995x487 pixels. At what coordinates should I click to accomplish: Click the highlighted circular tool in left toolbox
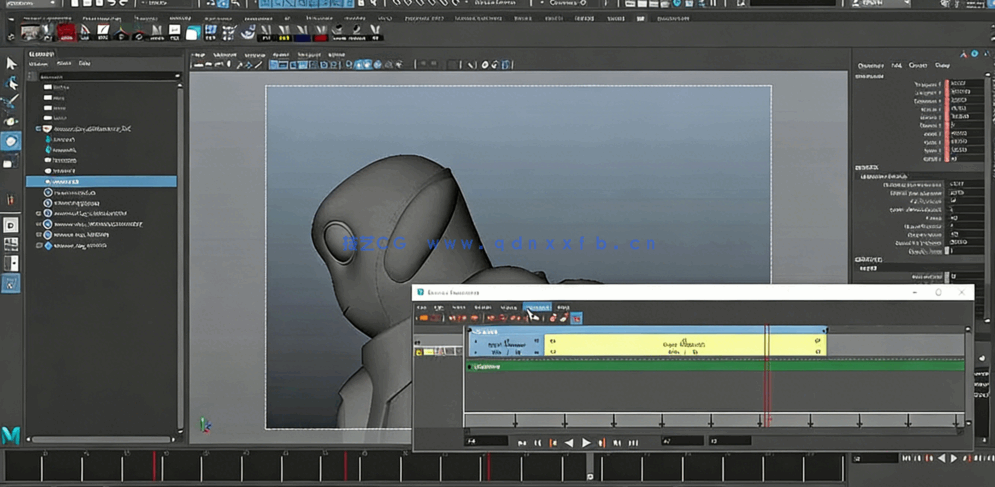11,141
